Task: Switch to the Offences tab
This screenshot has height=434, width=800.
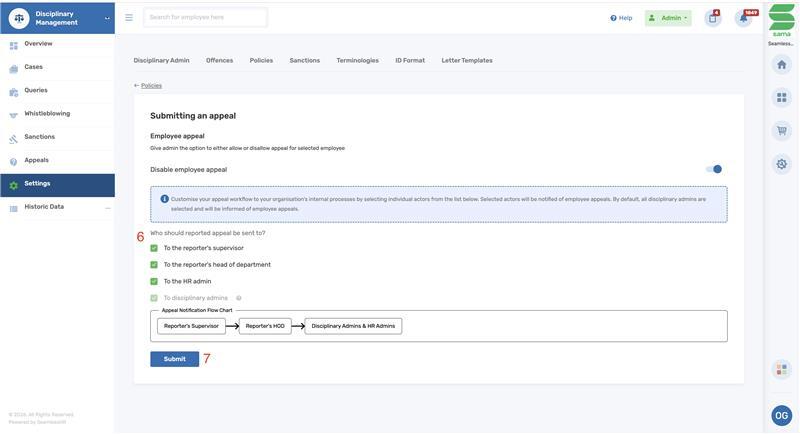Action: [219, 60]
